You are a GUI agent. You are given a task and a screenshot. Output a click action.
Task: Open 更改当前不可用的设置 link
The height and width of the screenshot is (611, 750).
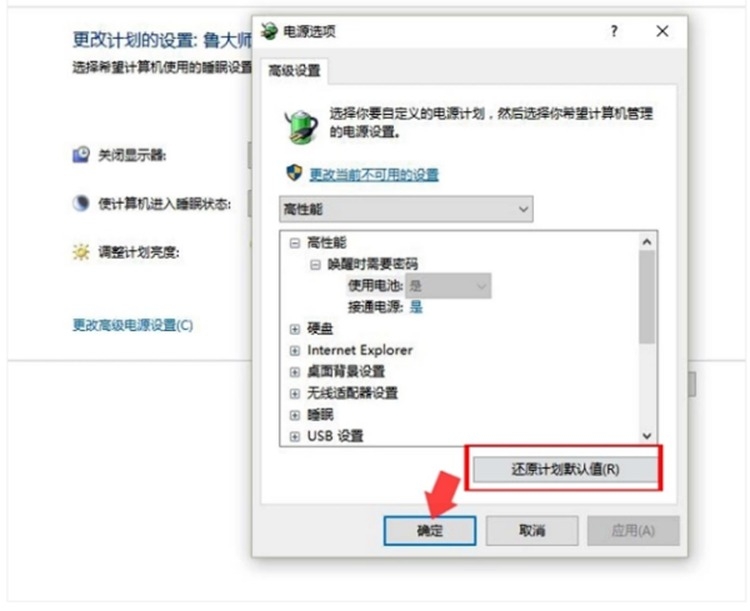tap(374, 175)
